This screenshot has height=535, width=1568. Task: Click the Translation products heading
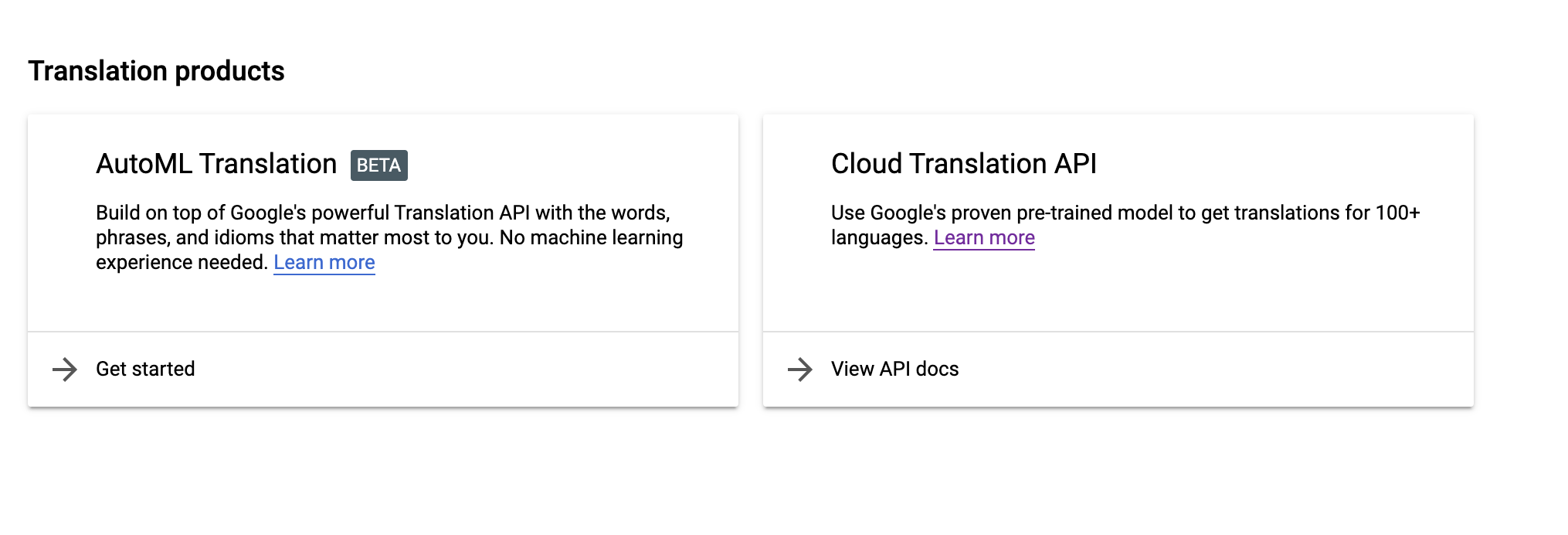point(157,70)
